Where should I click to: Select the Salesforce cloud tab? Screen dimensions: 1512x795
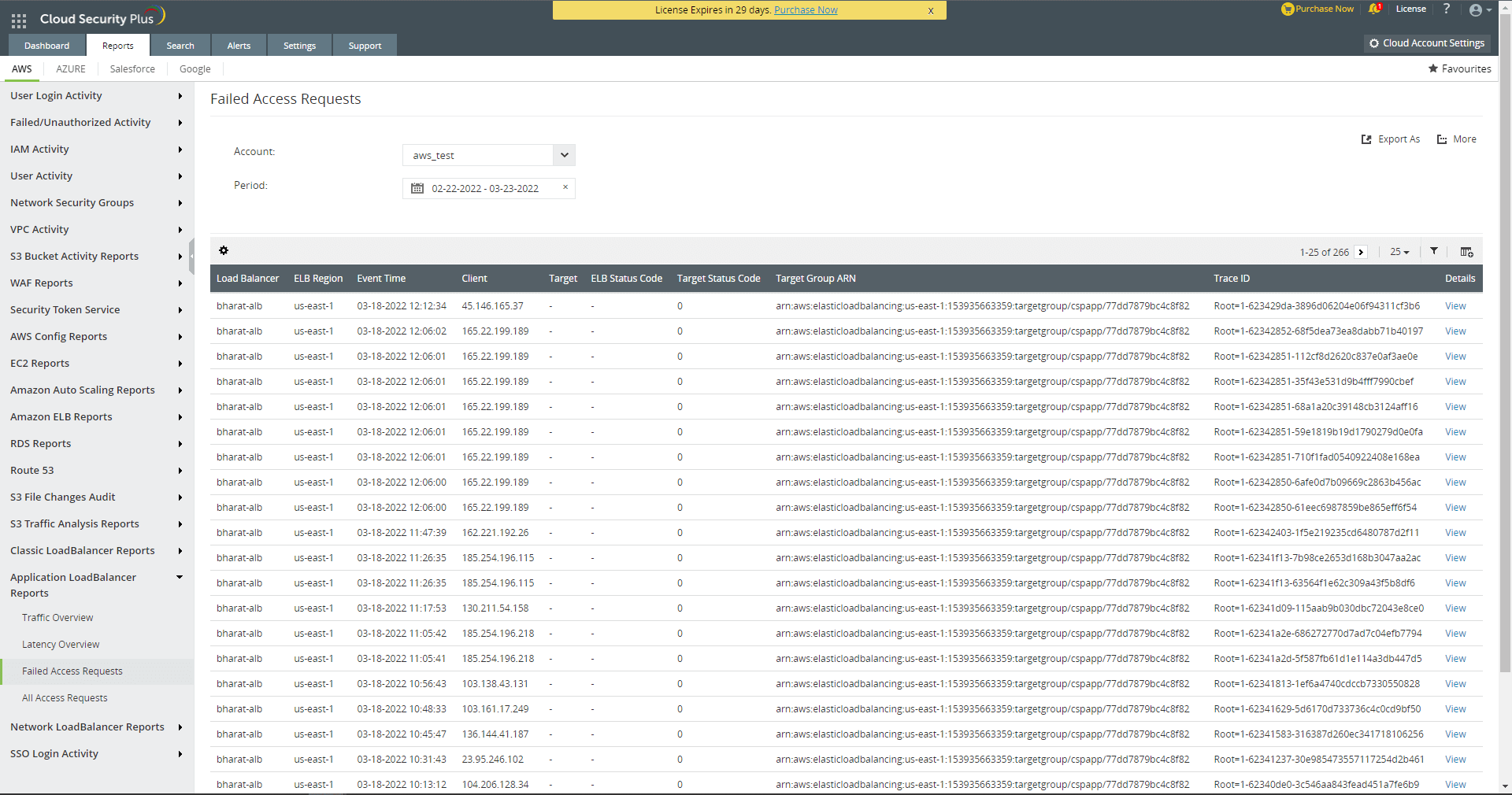[x=132, y=69]
